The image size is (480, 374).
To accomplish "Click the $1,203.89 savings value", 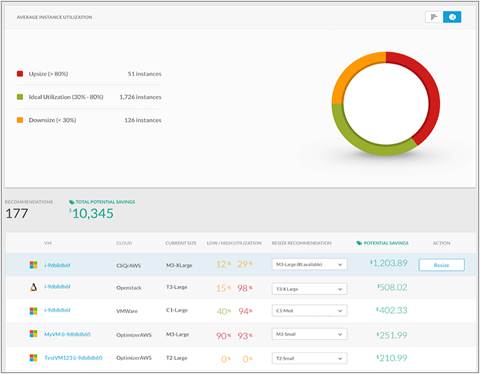I will pyautogui.click(x=389, y=263).
